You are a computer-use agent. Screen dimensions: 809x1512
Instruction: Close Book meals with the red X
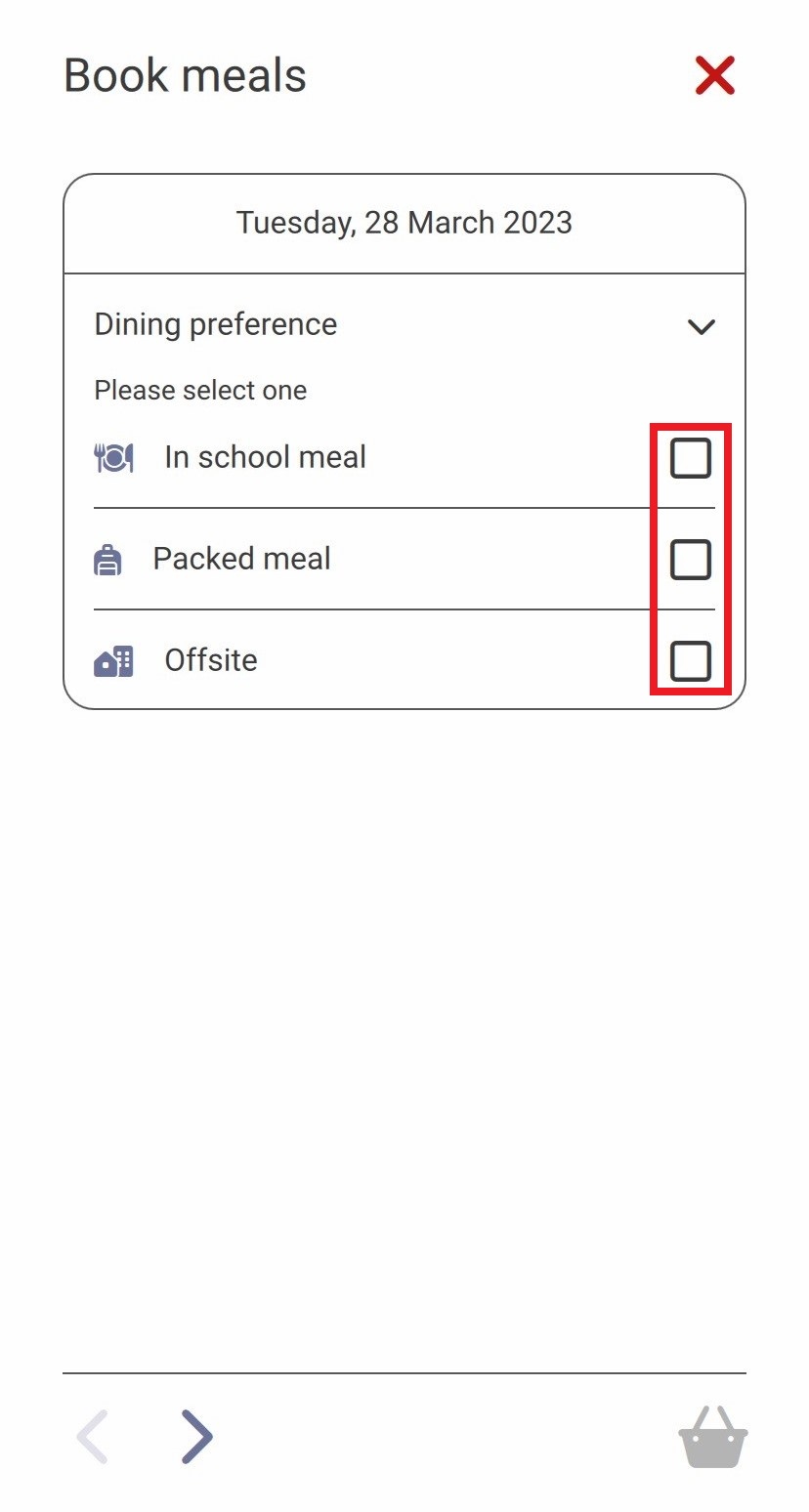715,75
